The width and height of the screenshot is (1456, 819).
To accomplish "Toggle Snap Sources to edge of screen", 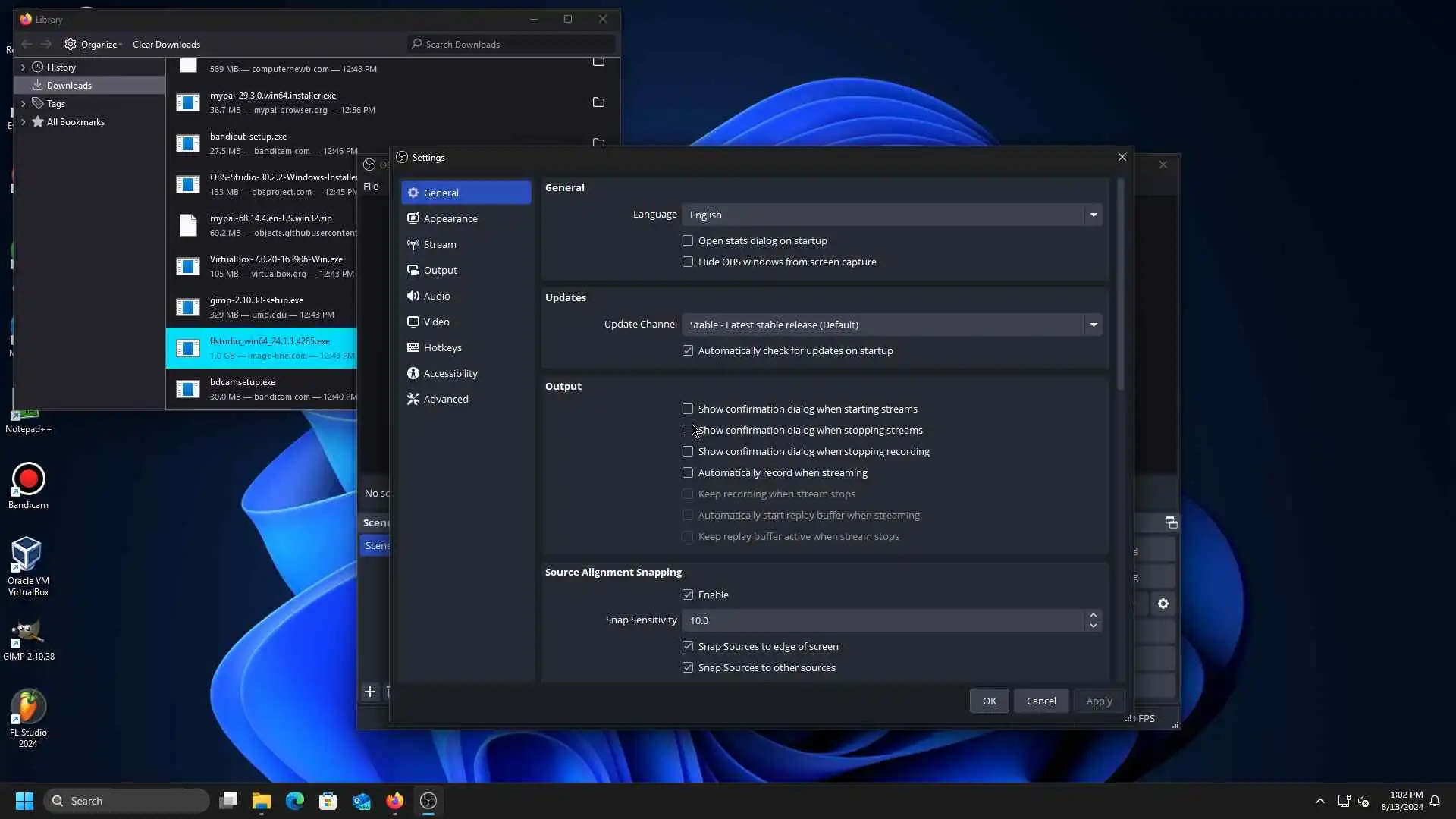I will [688, 646].
